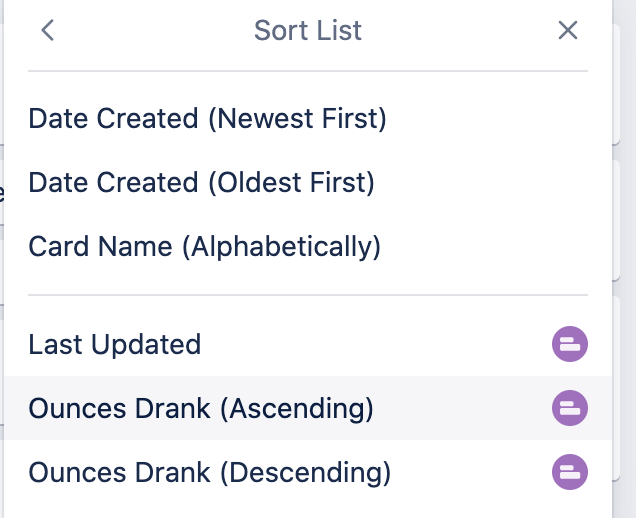Viewport: 636px width, 518px height.
Task: Select the Last Updated sort option
Action: [115, 345]
